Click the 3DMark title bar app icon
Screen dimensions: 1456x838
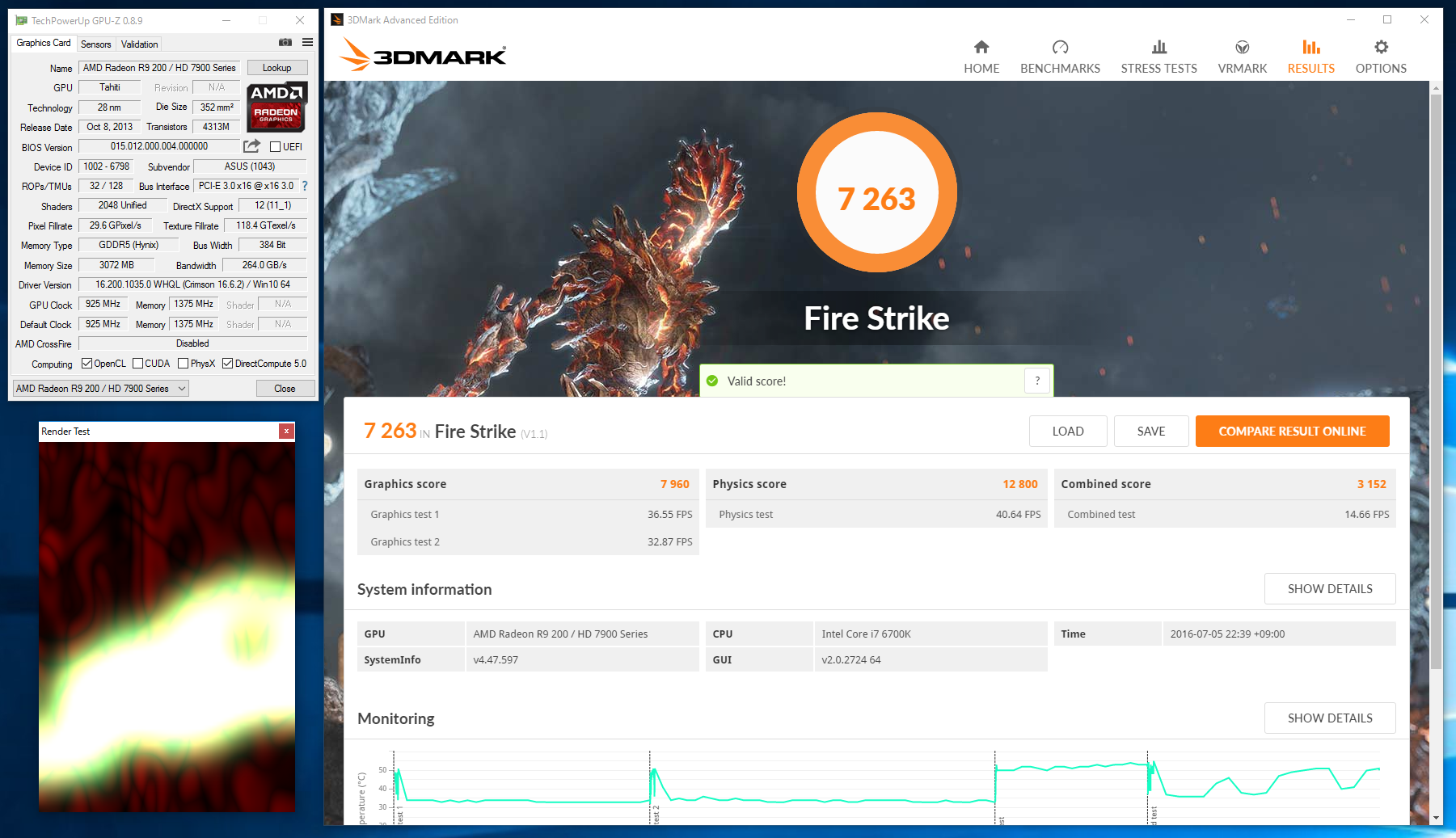[x=337, y=20]
